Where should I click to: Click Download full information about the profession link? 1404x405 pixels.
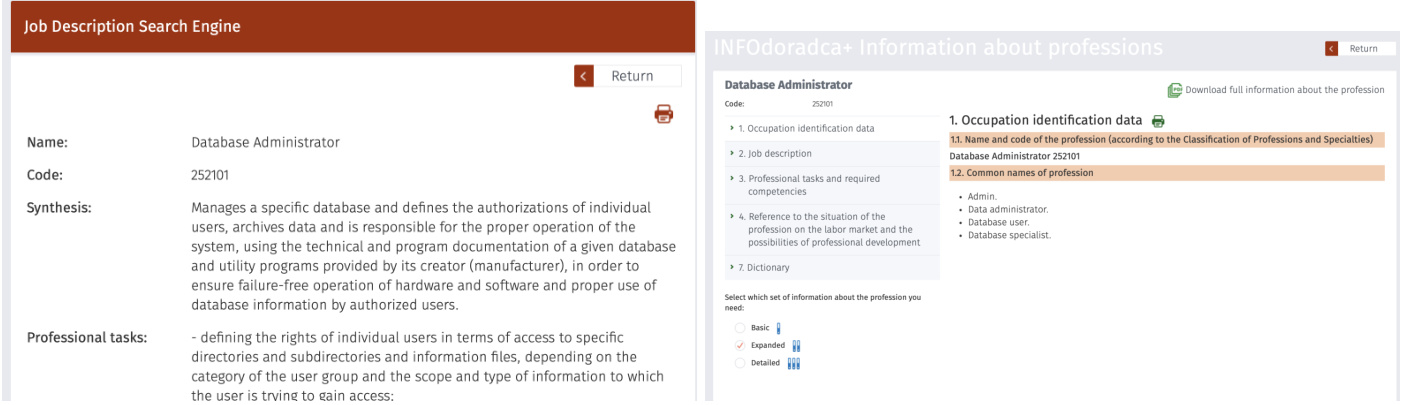coord(1284,90)
